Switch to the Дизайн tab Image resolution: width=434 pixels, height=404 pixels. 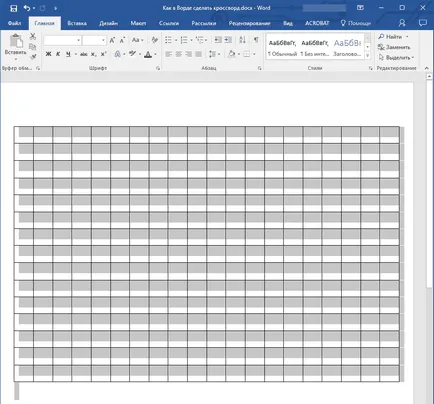[x=108, y=23]
